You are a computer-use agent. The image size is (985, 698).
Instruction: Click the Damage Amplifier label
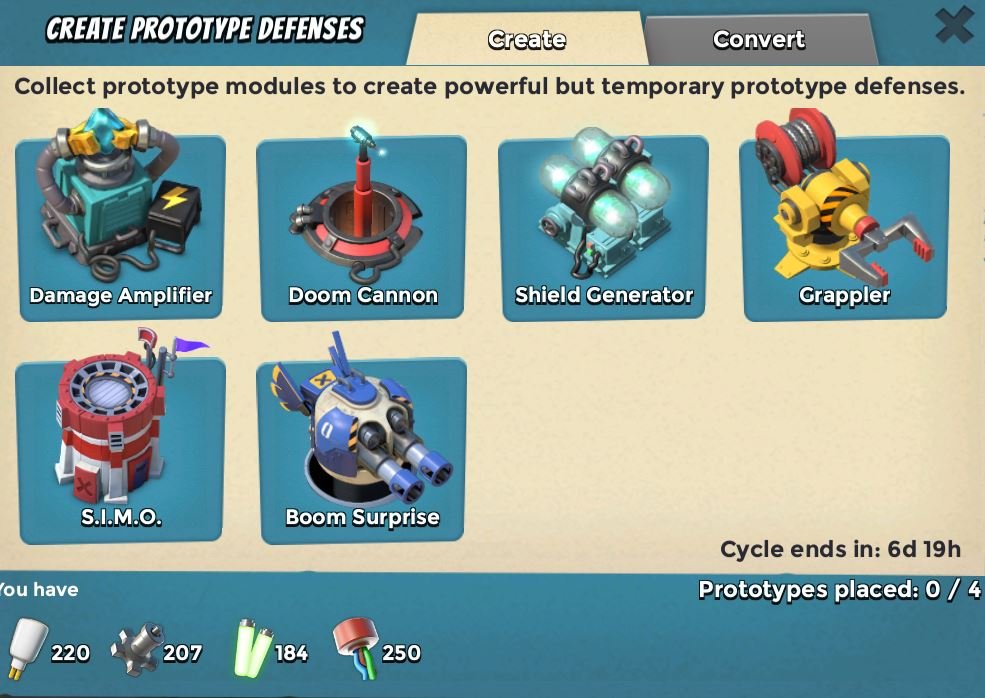point(121,295)
